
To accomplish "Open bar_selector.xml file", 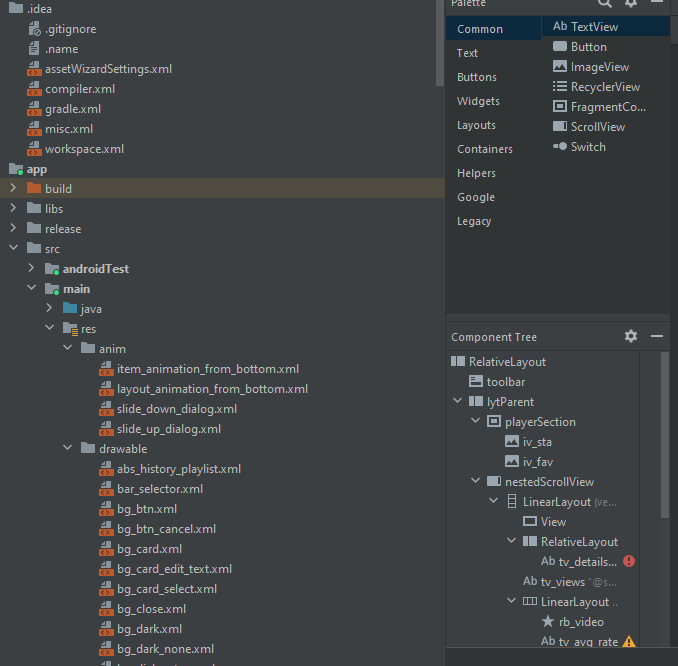I will tap(151, 489).
